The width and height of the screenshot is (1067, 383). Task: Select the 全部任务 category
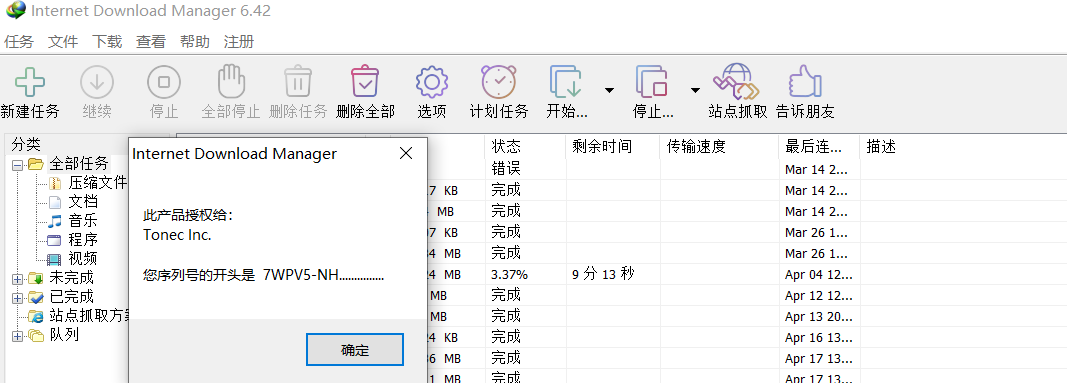[78, 163]
